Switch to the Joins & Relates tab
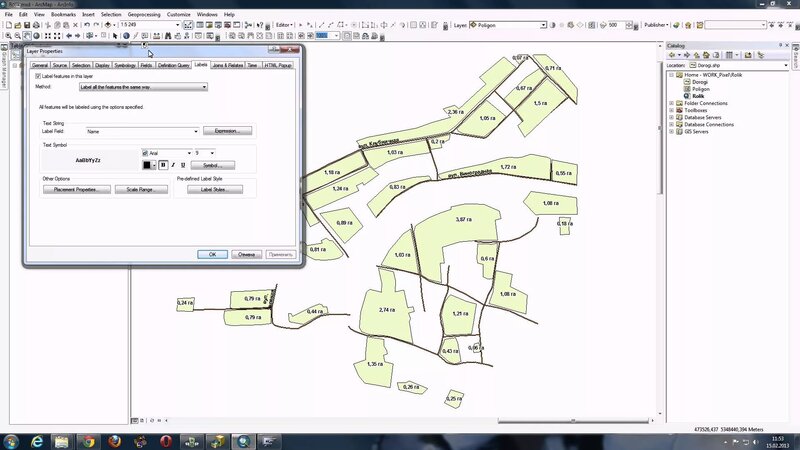 pyautogui.click(x=228, y=65)
